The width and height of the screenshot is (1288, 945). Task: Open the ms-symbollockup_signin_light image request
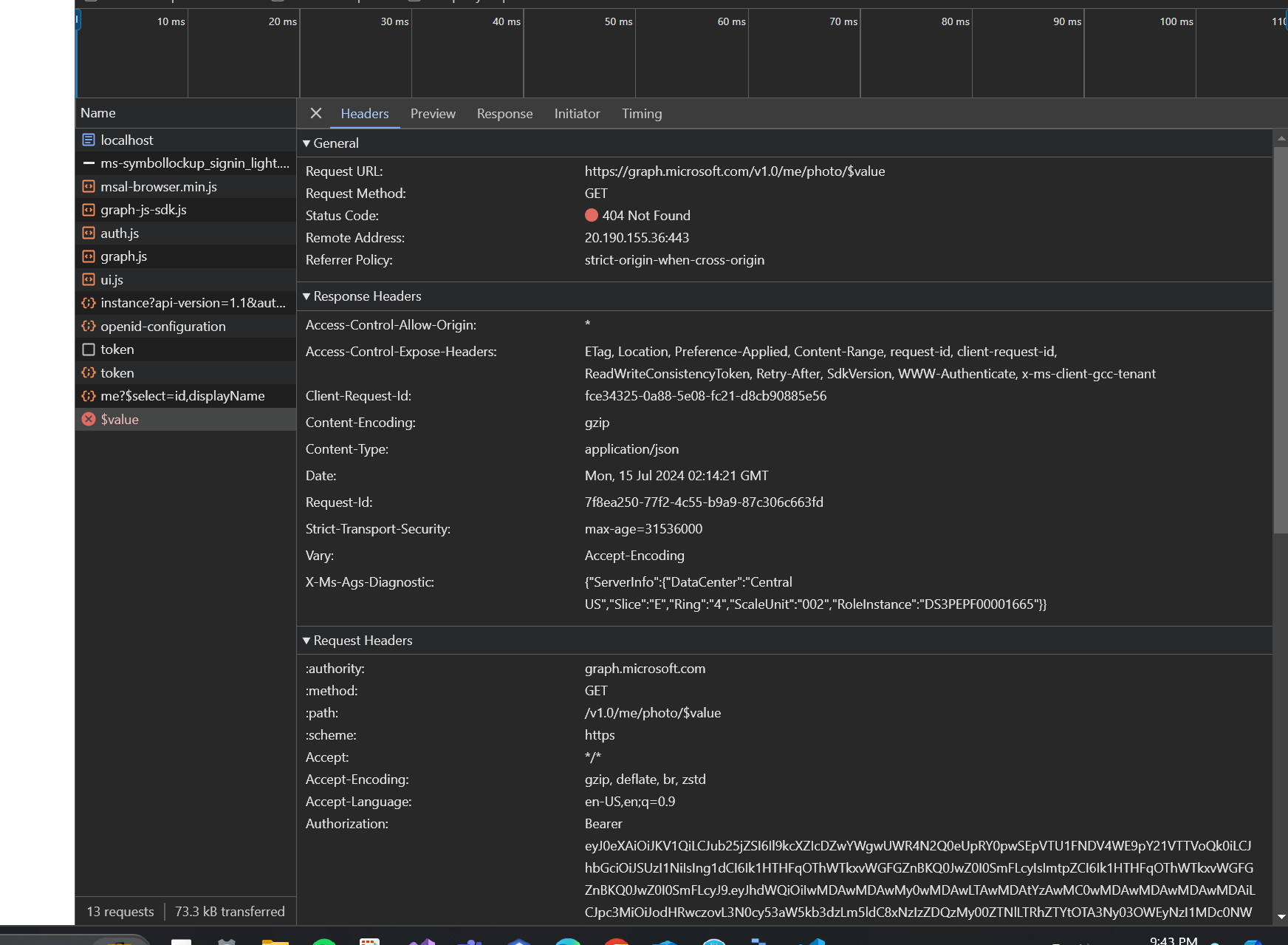tap(185, 163)
